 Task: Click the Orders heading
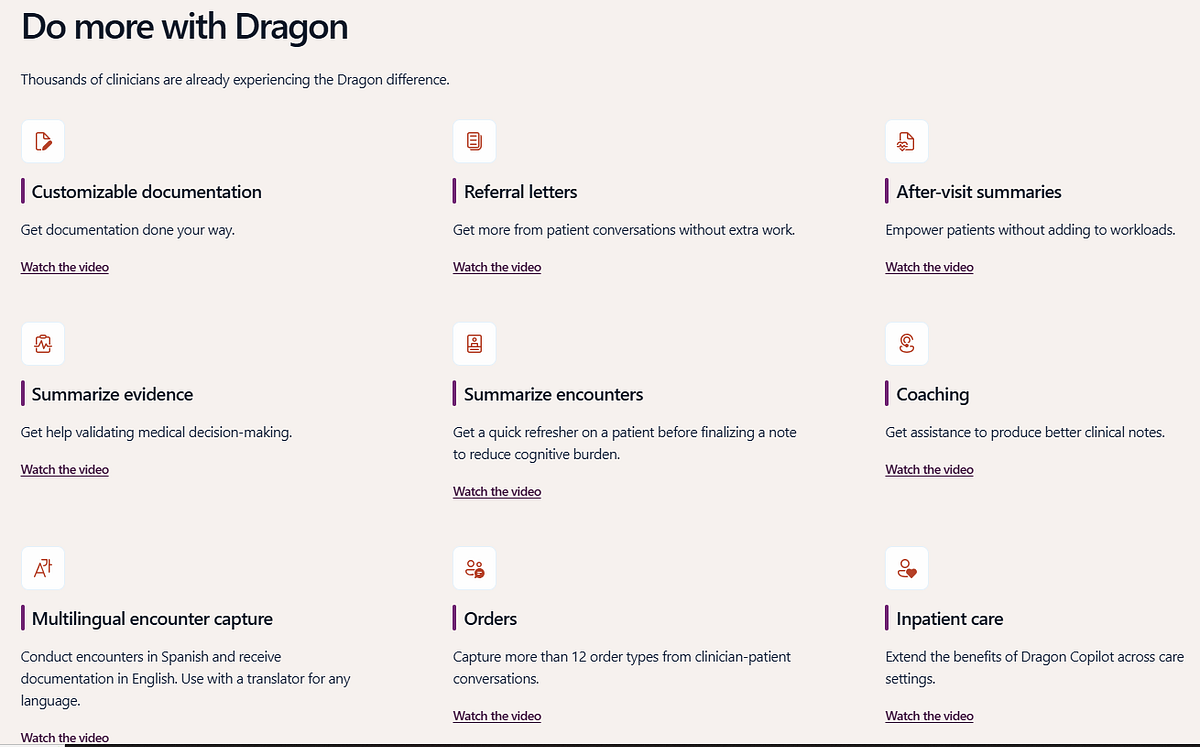[491, 619]
